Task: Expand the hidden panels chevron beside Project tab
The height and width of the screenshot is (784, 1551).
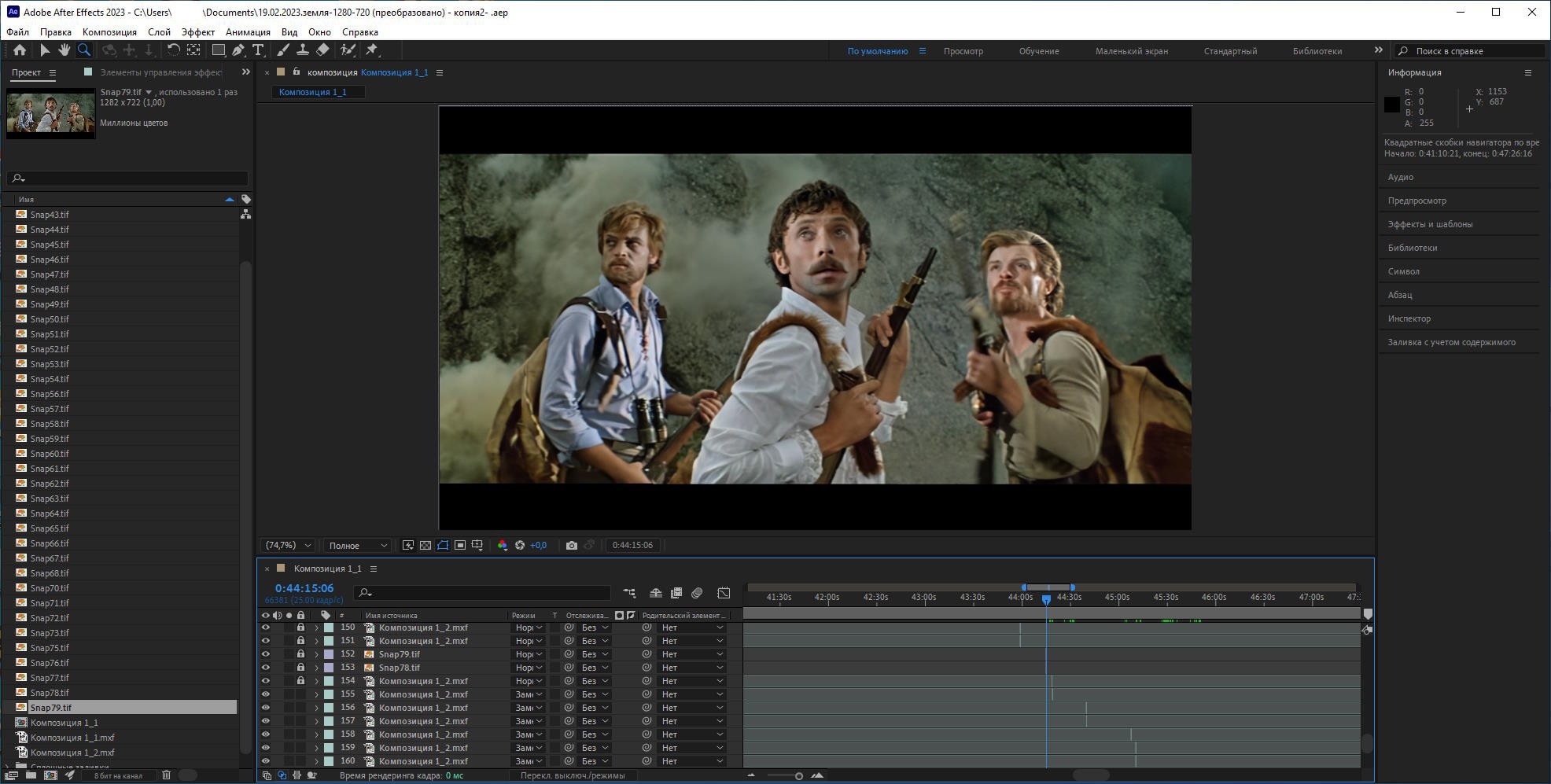Action: [245, 72]
